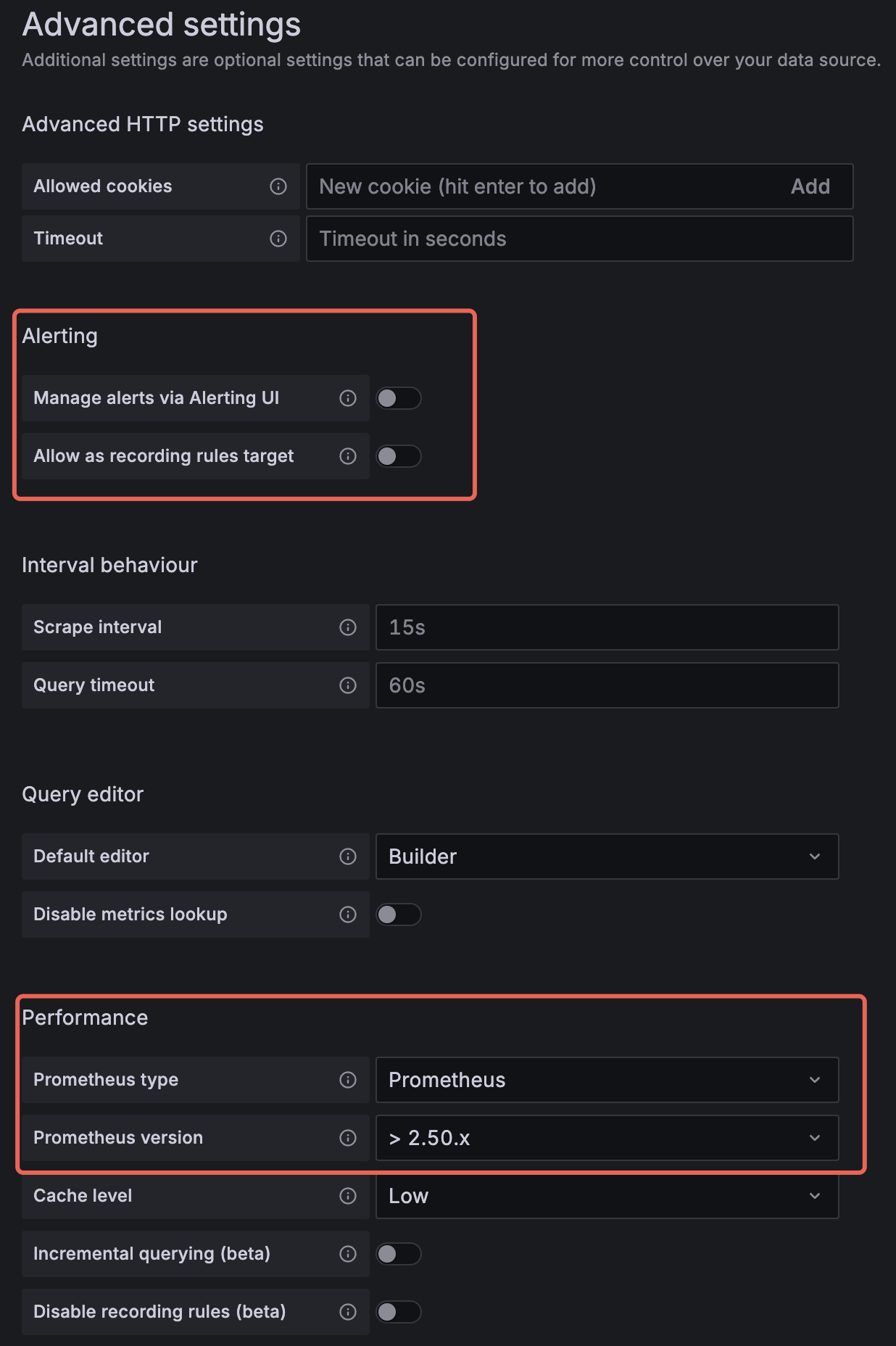Enable Manage alerts via Alerting UI toggle
Viewport: 896px width, 1346px height.
click(398, 398)
